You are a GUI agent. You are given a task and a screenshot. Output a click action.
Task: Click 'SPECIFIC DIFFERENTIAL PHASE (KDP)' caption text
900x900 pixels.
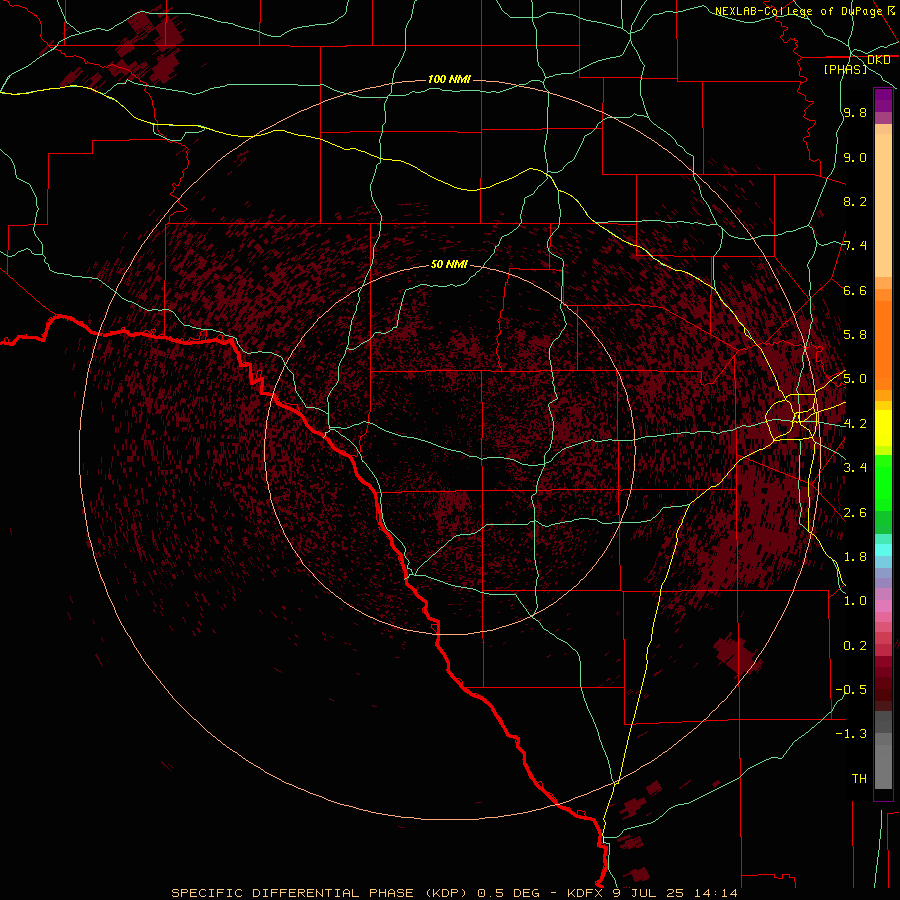321,893
